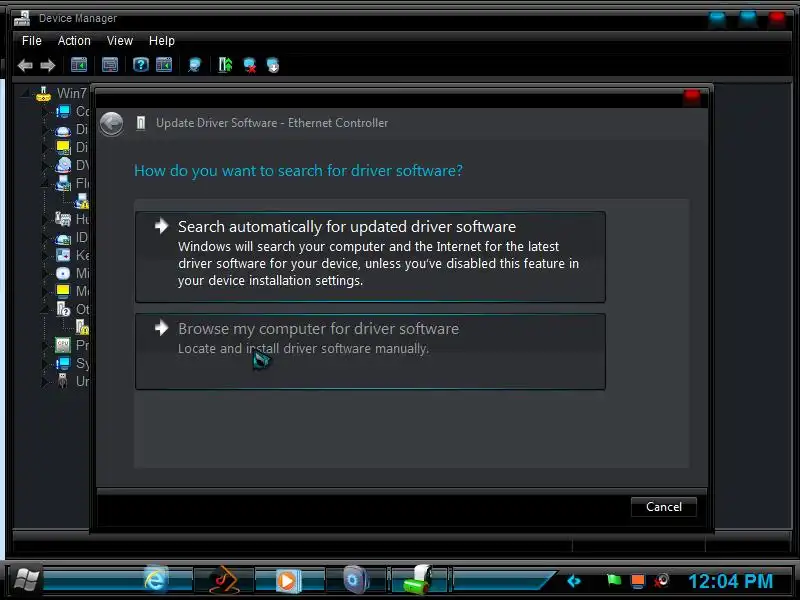Click the Device Manager taskbar button
The height and width of the screenshot is (600, 800).
click(x=418, y=581)
